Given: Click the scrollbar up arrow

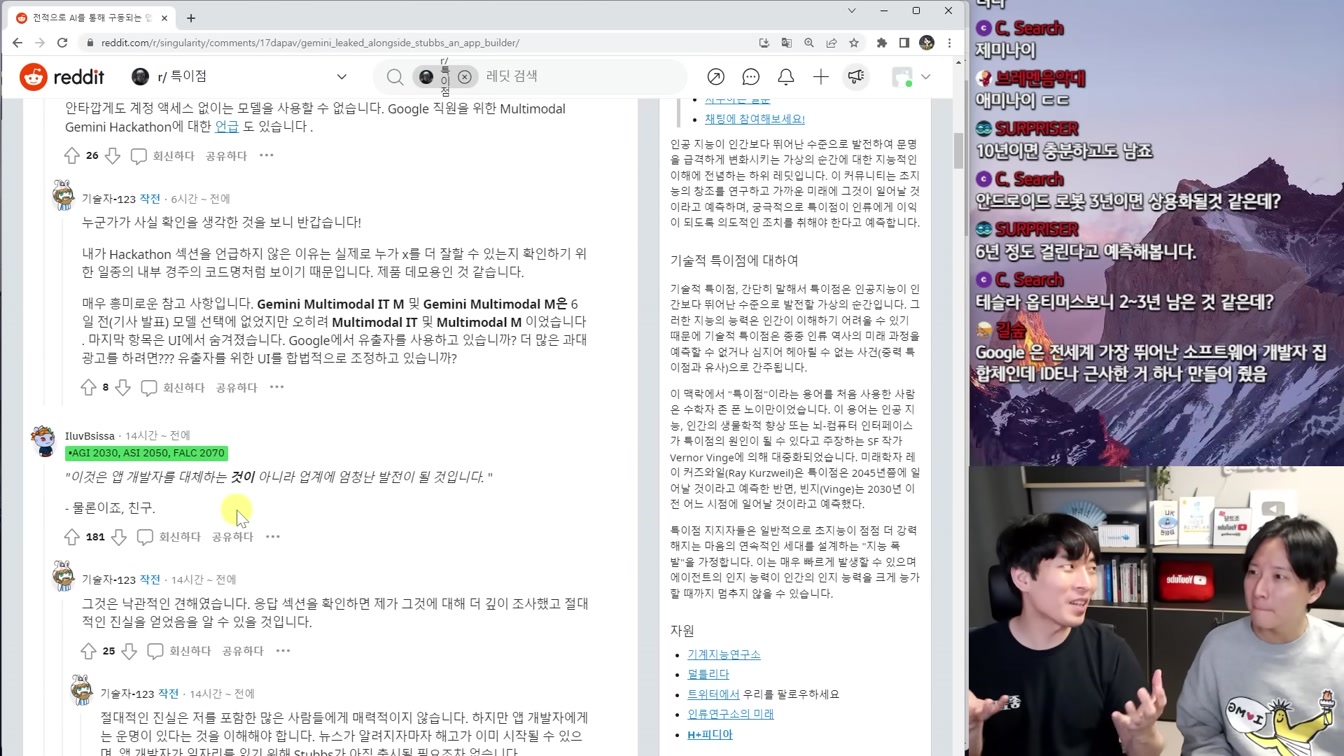Looking at the screenshot, I should [x=959, y=63].
